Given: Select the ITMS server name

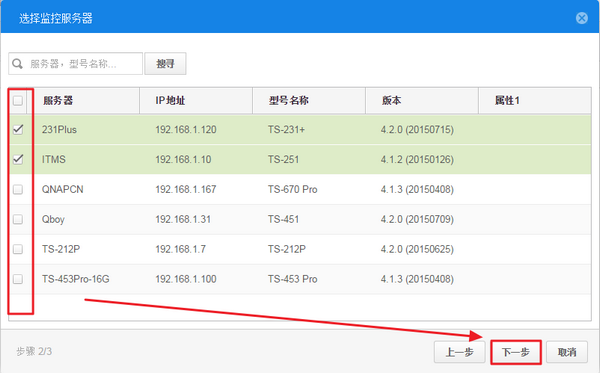Looking at the screenshot, I should [54, 160].
